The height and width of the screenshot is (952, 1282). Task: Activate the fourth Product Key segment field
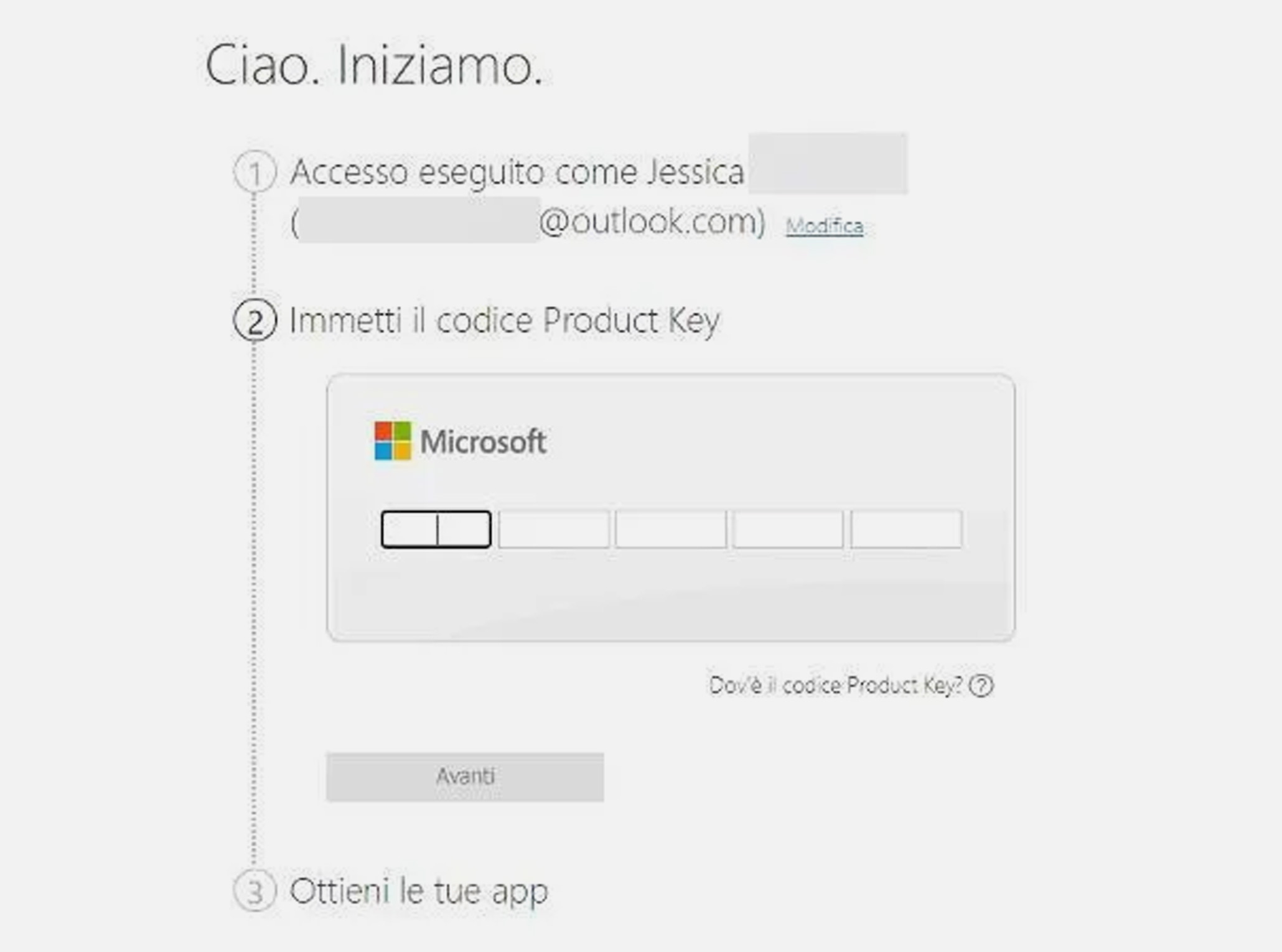[x=788, y=530]
